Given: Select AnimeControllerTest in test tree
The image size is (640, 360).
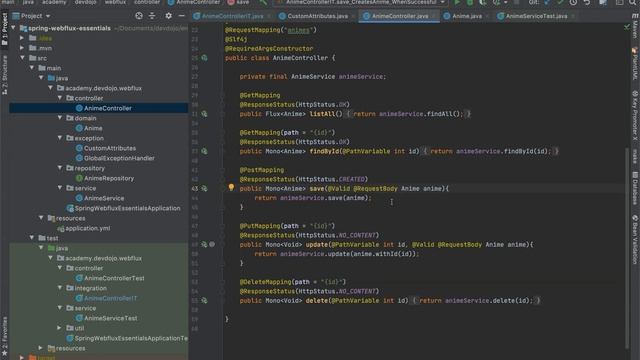Looking at the screenshot, I should pyautogui.click(x=114, y=278).
